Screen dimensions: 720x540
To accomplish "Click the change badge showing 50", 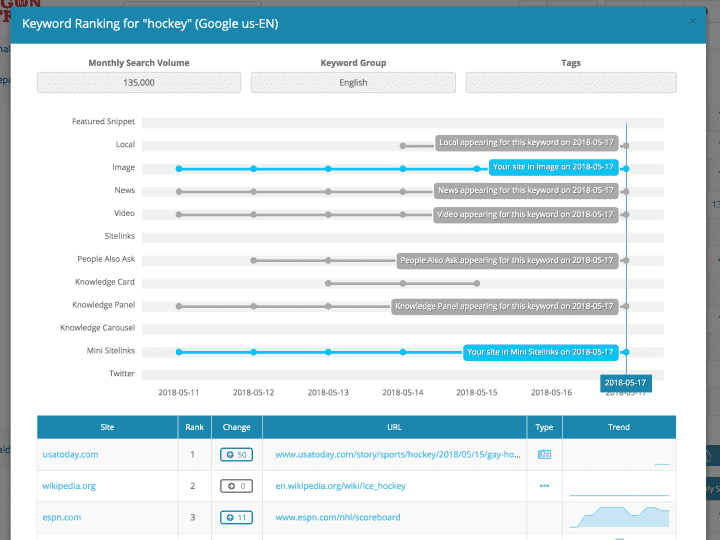I will tap(237, 454).
